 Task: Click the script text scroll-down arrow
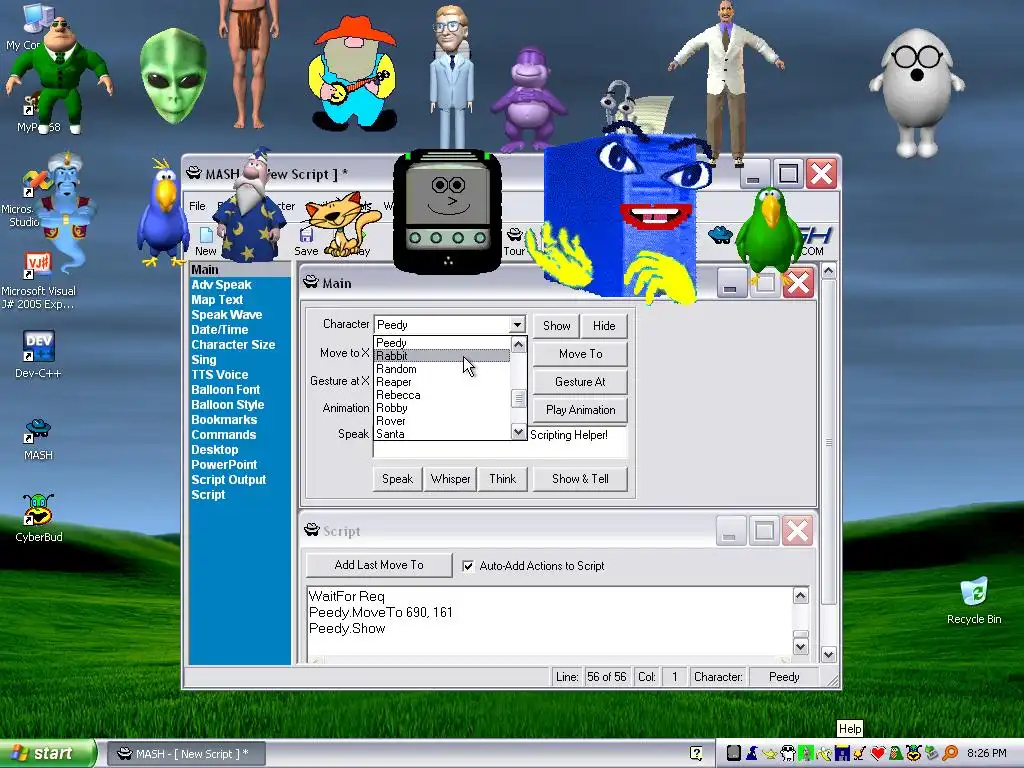click(x=801, y=647)
